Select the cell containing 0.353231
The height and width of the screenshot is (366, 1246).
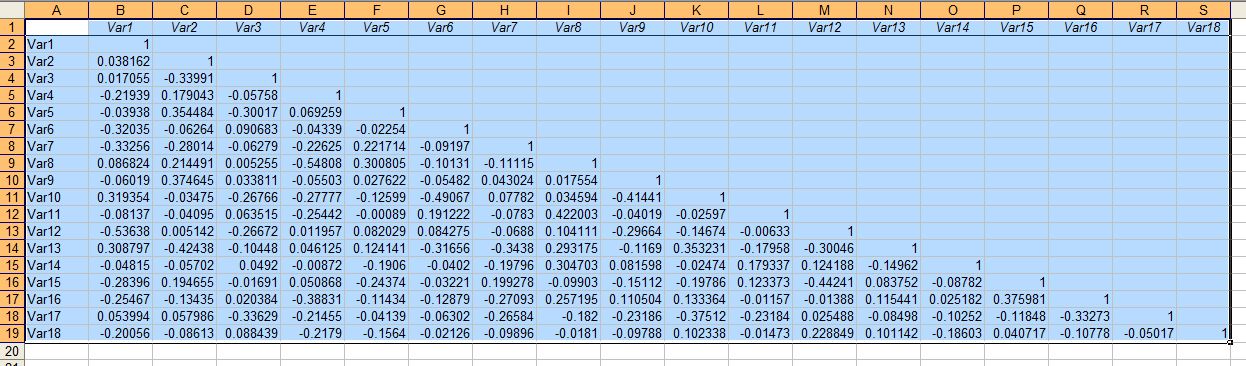[696, 248]
